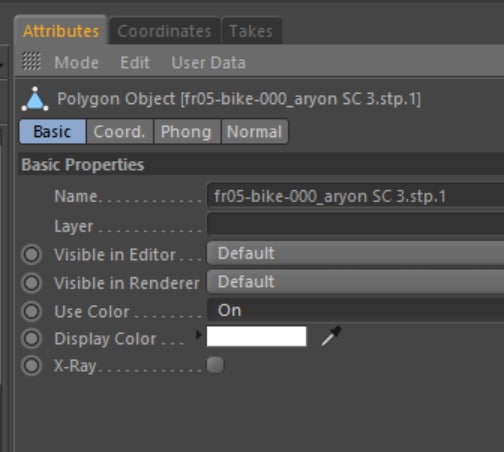Select the Basic properties tab
This screenshot has height=452, width=504.
(x=52, y=132)
